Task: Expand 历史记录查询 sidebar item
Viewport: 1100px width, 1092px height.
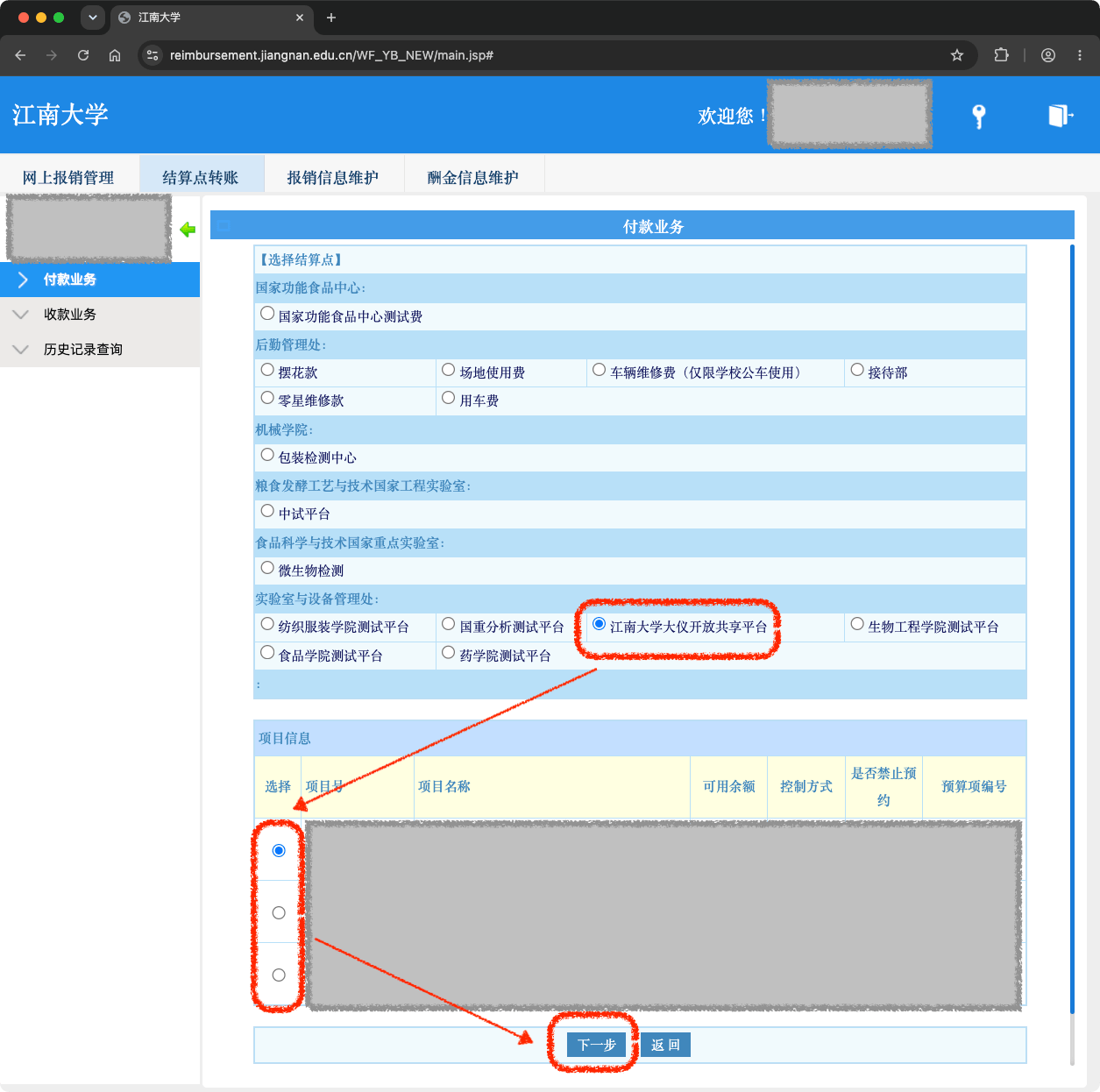Action: [100, 350]
